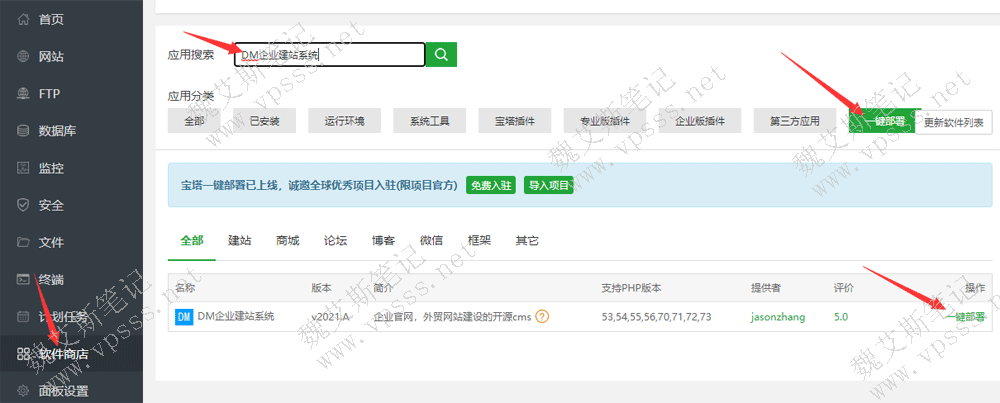Click the FTP icon in sidebar
Image resolution: width=1000 pixels, height=403 pixels.
coord(23,94)
